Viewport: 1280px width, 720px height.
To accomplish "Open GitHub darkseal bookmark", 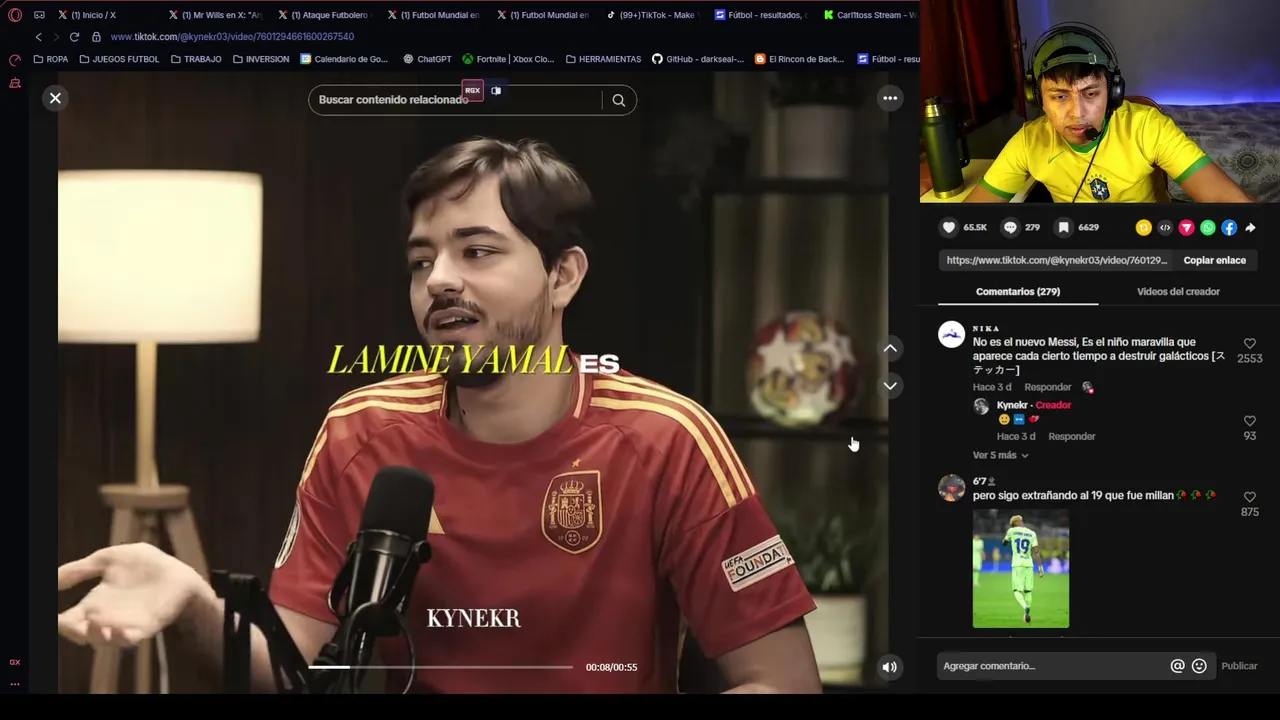I will [x=698, y=59].
